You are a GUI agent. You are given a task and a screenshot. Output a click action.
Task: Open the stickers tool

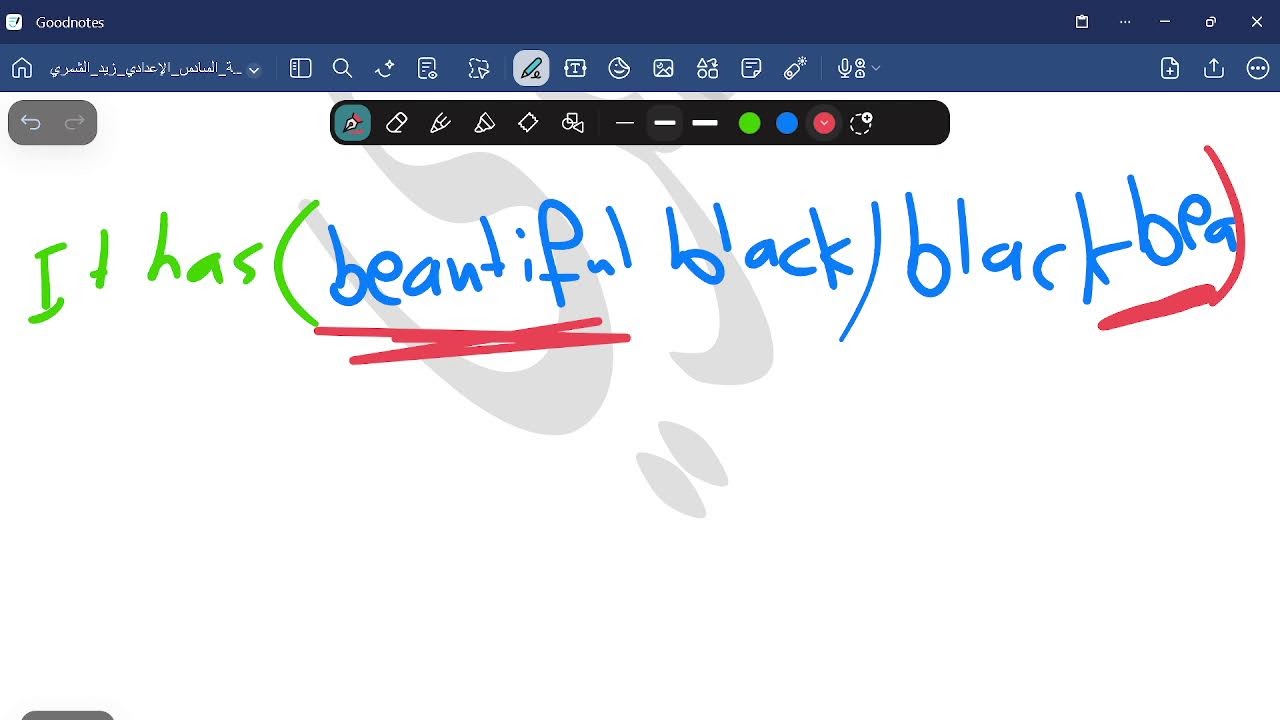(x=619, y=68)
